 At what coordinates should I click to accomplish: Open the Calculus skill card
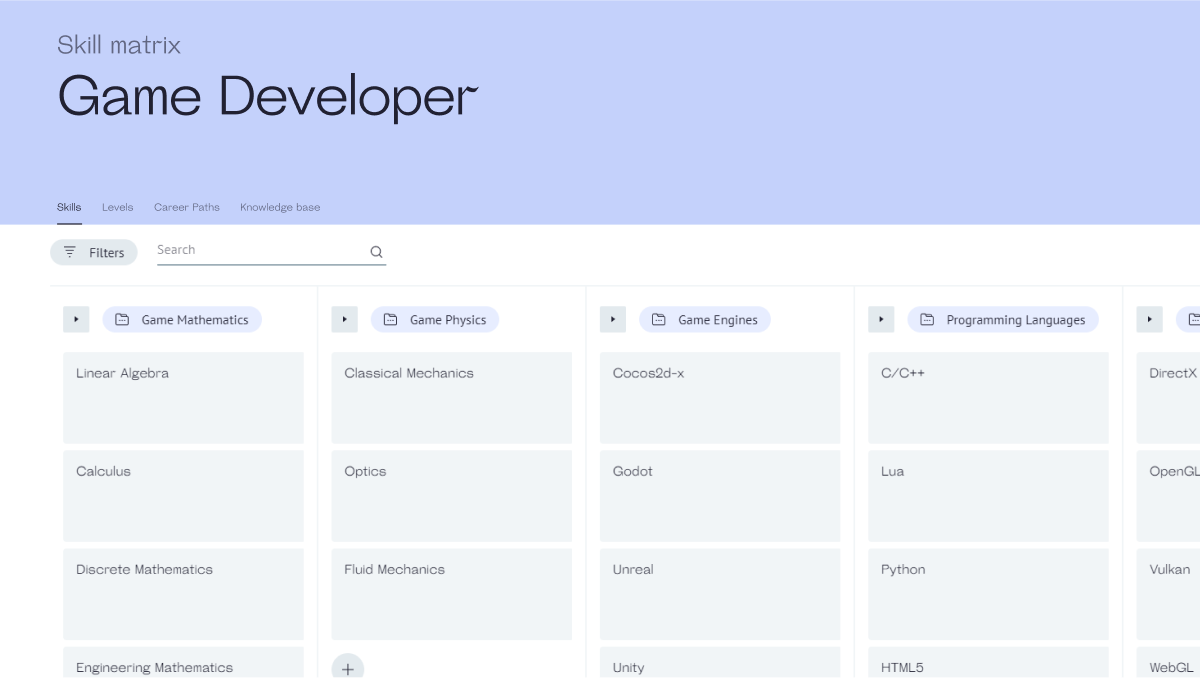[x=183, y=496]
